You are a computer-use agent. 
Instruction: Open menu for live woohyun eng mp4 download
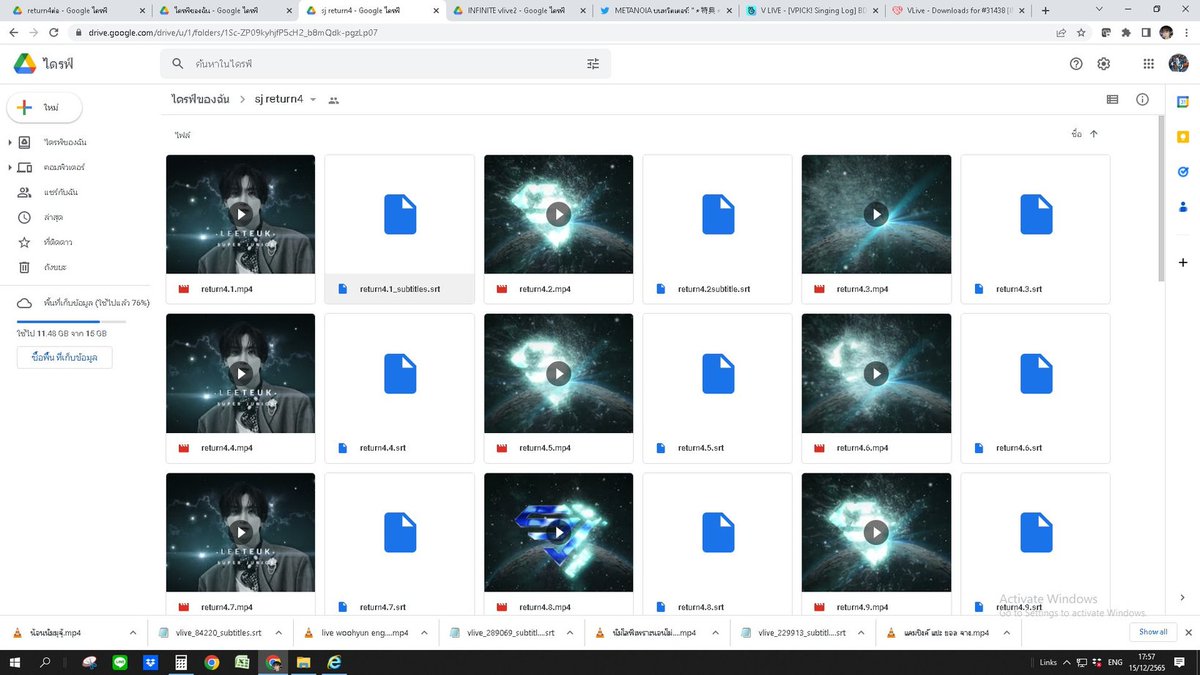pyautogui.click(x=425, y=633)
